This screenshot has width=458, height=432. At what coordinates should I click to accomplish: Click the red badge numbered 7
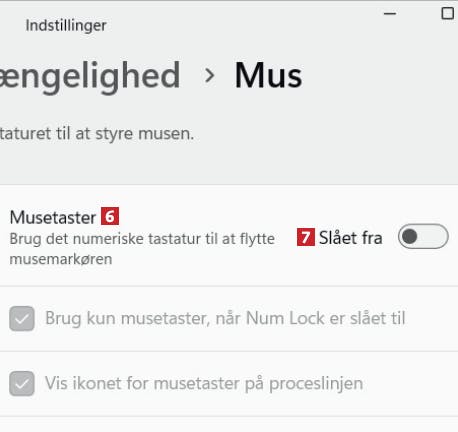306,237
